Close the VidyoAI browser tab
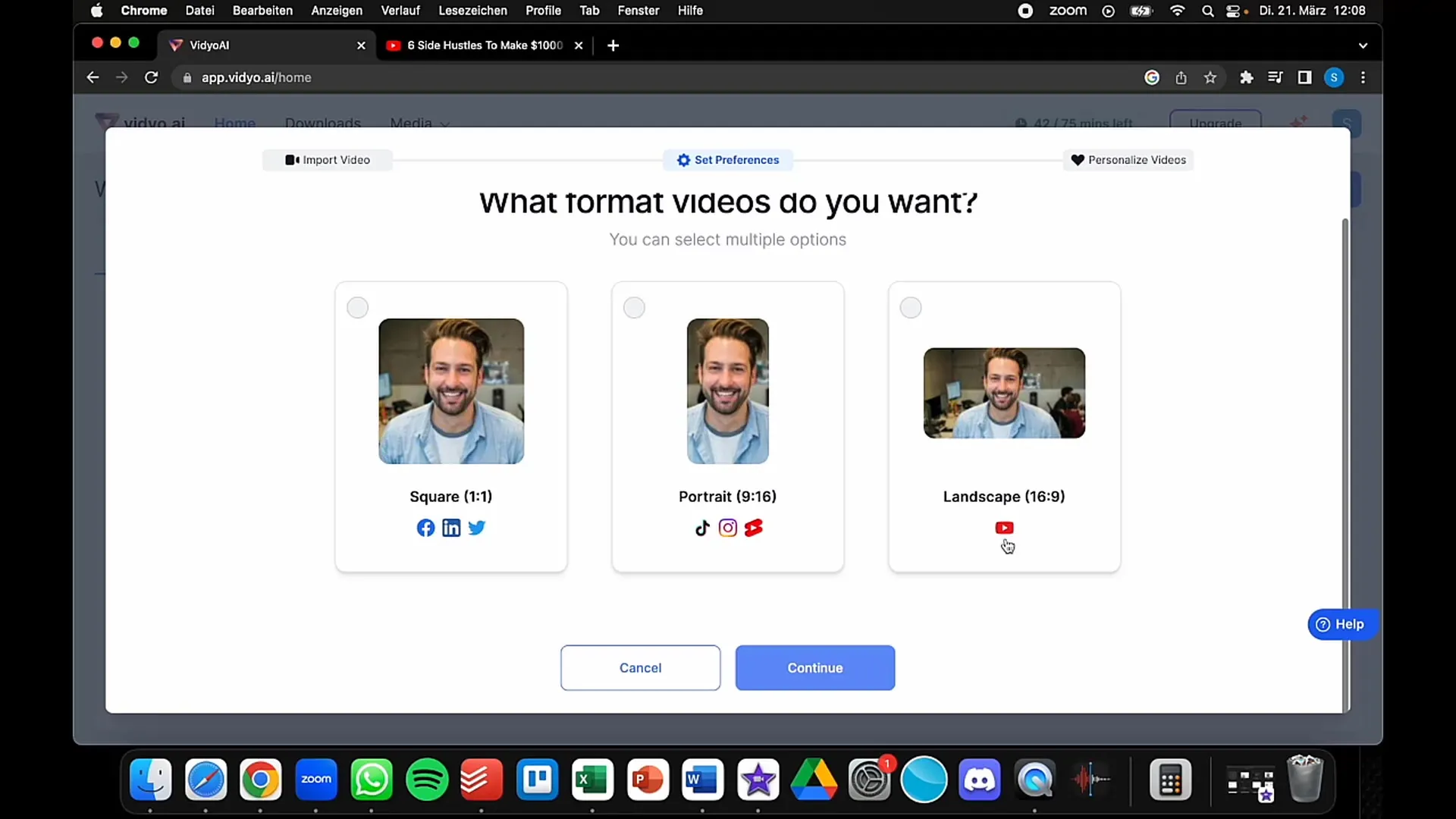The width and height of the screenshot is (1456, 819). click(361, 45)
